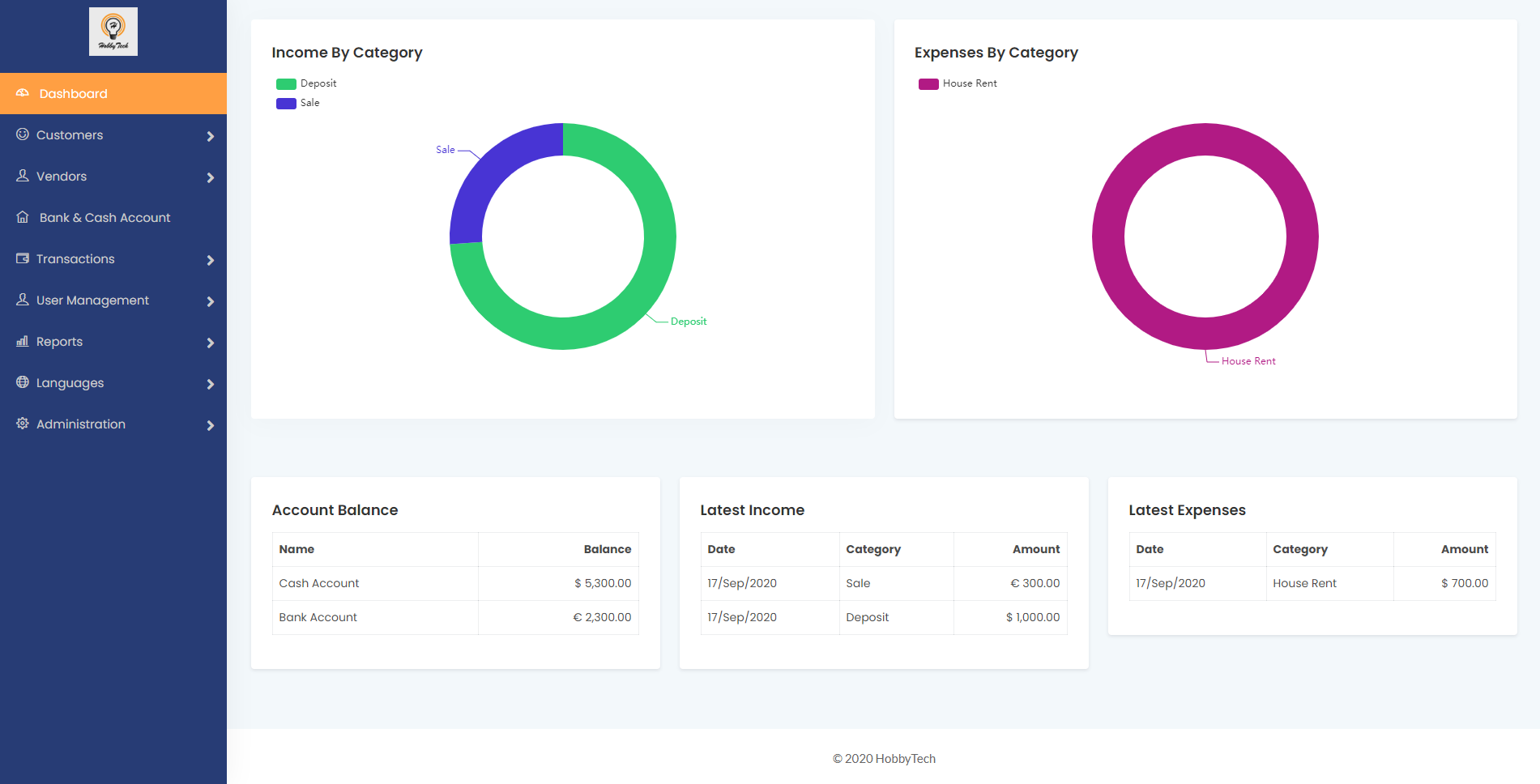The width and height of the screenshot is (1540, 784).
Task: Click the Cash Account row name
Action: coord(319,583)
